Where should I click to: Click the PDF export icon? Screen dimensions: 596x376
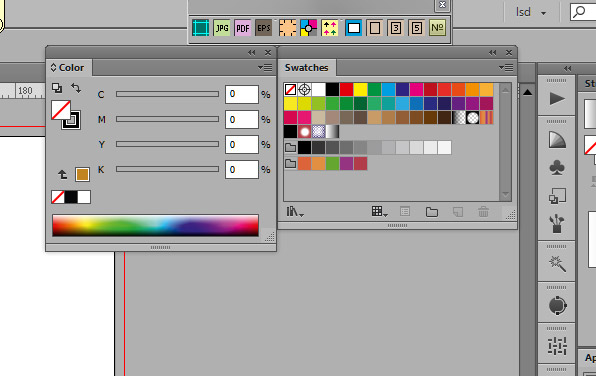tap(243, 28)
